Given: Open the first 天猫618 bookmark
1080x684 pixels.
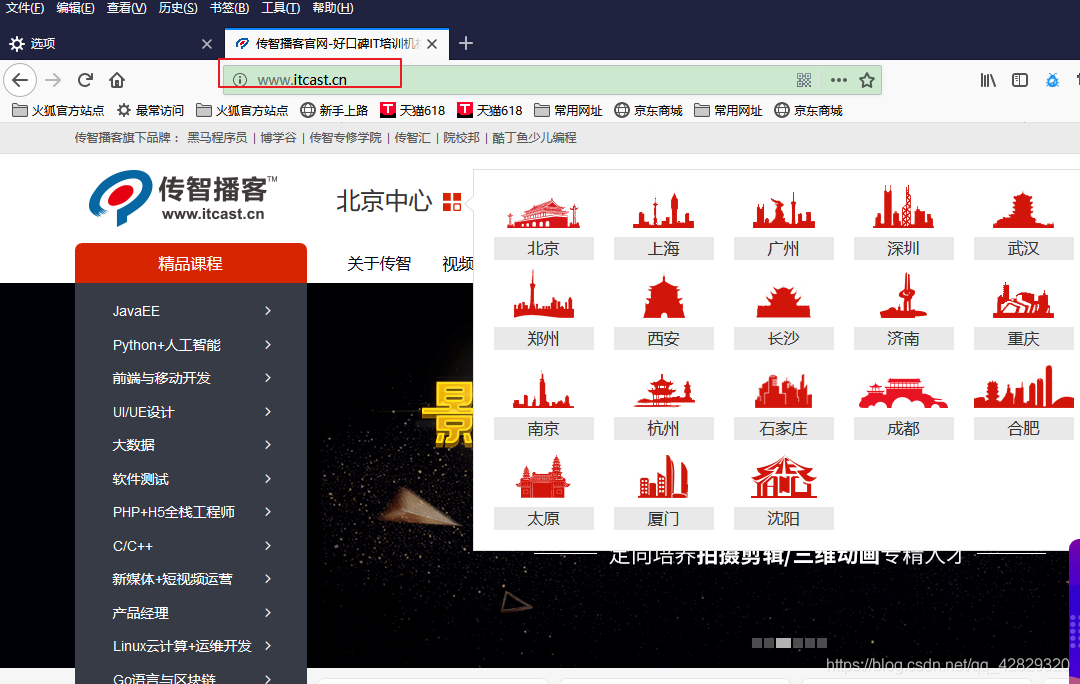Looking at the screenshot, I should click(413, 110).
